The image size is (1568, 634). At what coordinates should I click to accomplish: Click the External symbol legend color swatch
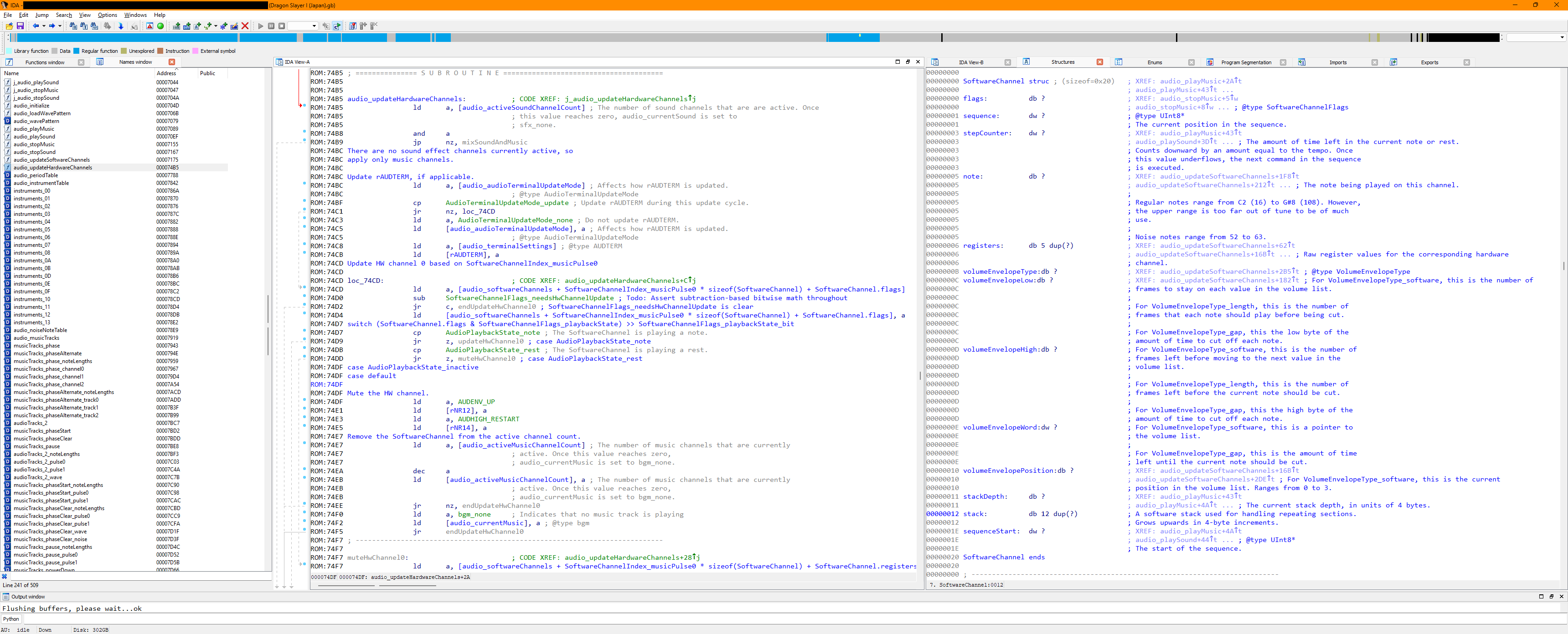[196, 51]
